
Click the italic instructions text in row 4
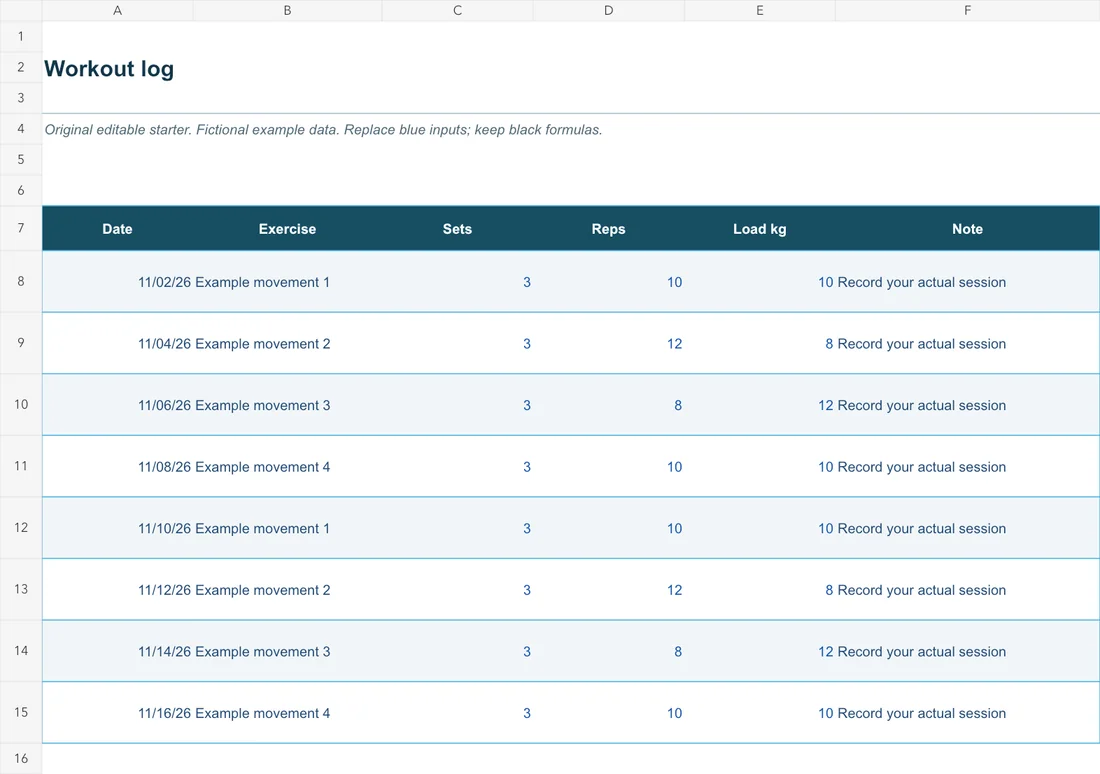point(323,130)
